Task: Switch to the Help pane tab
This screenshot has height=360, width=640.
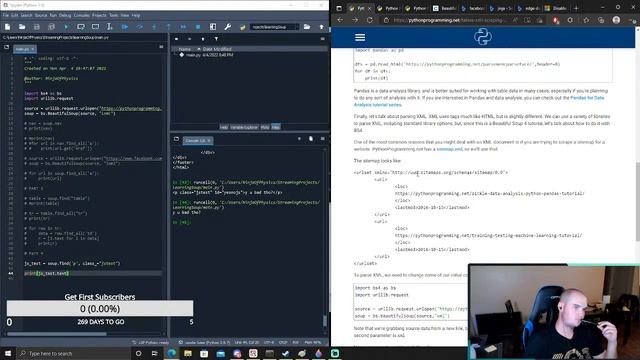Action: [x=224, y=127]
